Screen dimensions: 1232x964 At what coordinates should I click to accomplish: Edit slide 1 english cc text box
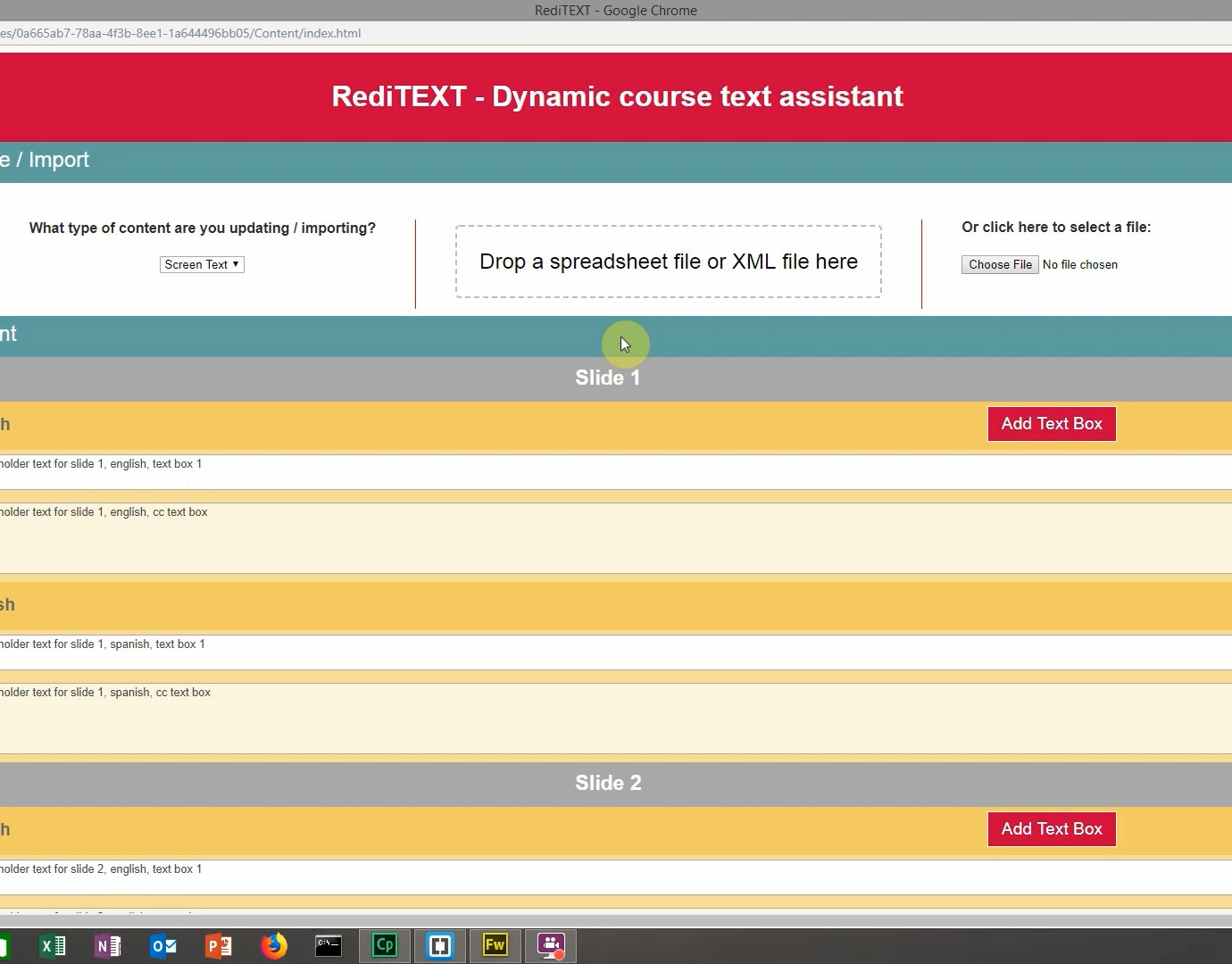pos(616,538)
